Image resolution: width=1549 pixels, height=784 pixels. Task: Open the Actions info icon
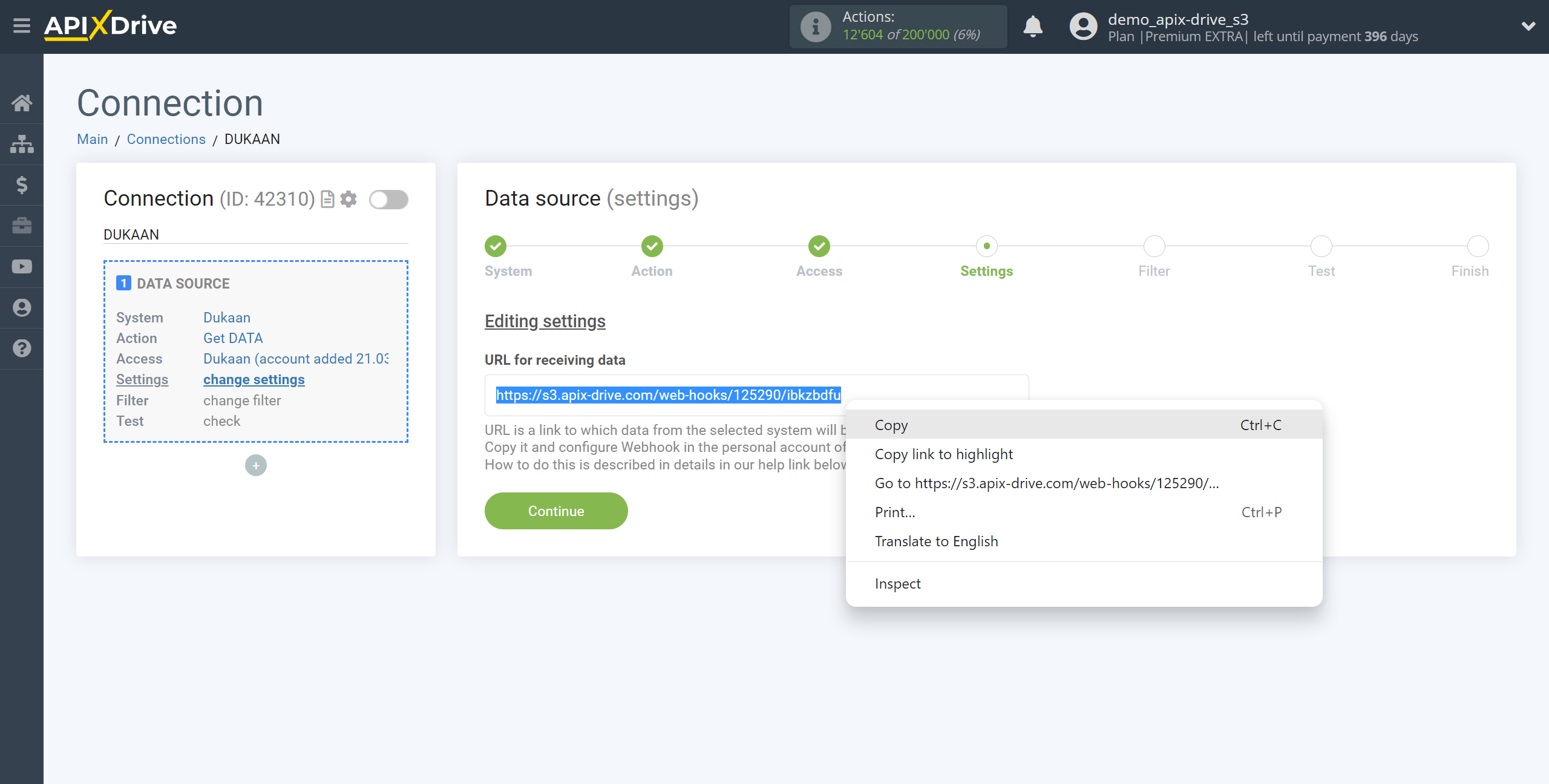pos(815,27)
